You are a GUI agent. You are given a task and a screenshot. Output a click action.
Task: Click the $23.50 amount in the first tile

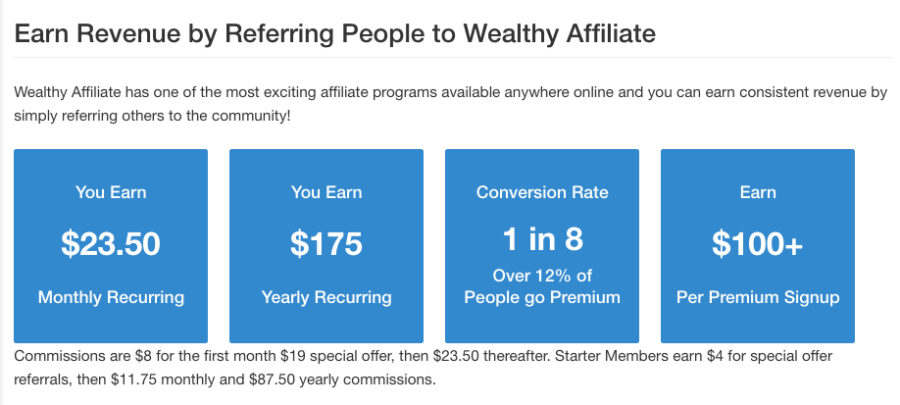pos(111,243)
